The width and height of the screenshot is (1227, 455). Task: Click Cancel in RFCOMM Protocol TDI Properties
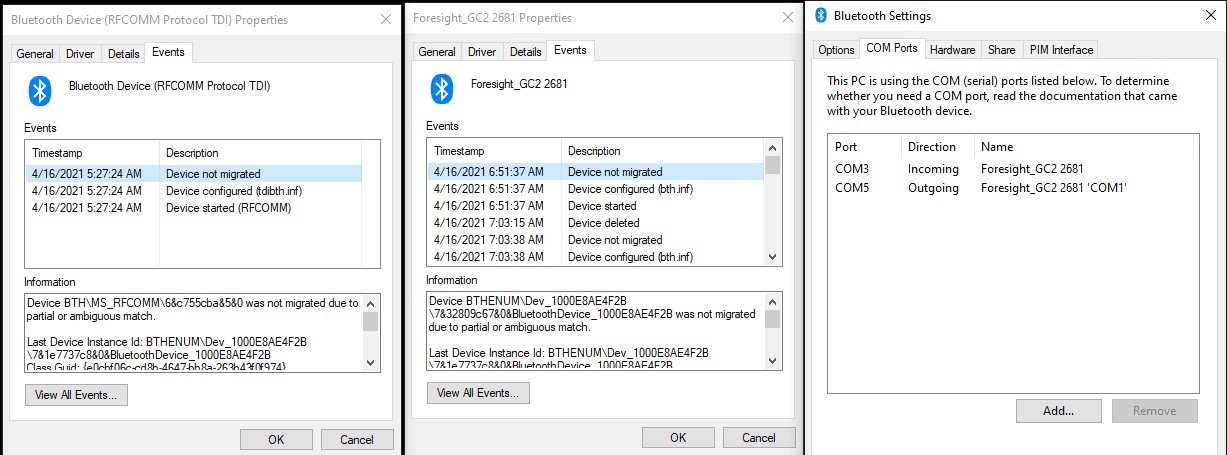coord(356,439)
